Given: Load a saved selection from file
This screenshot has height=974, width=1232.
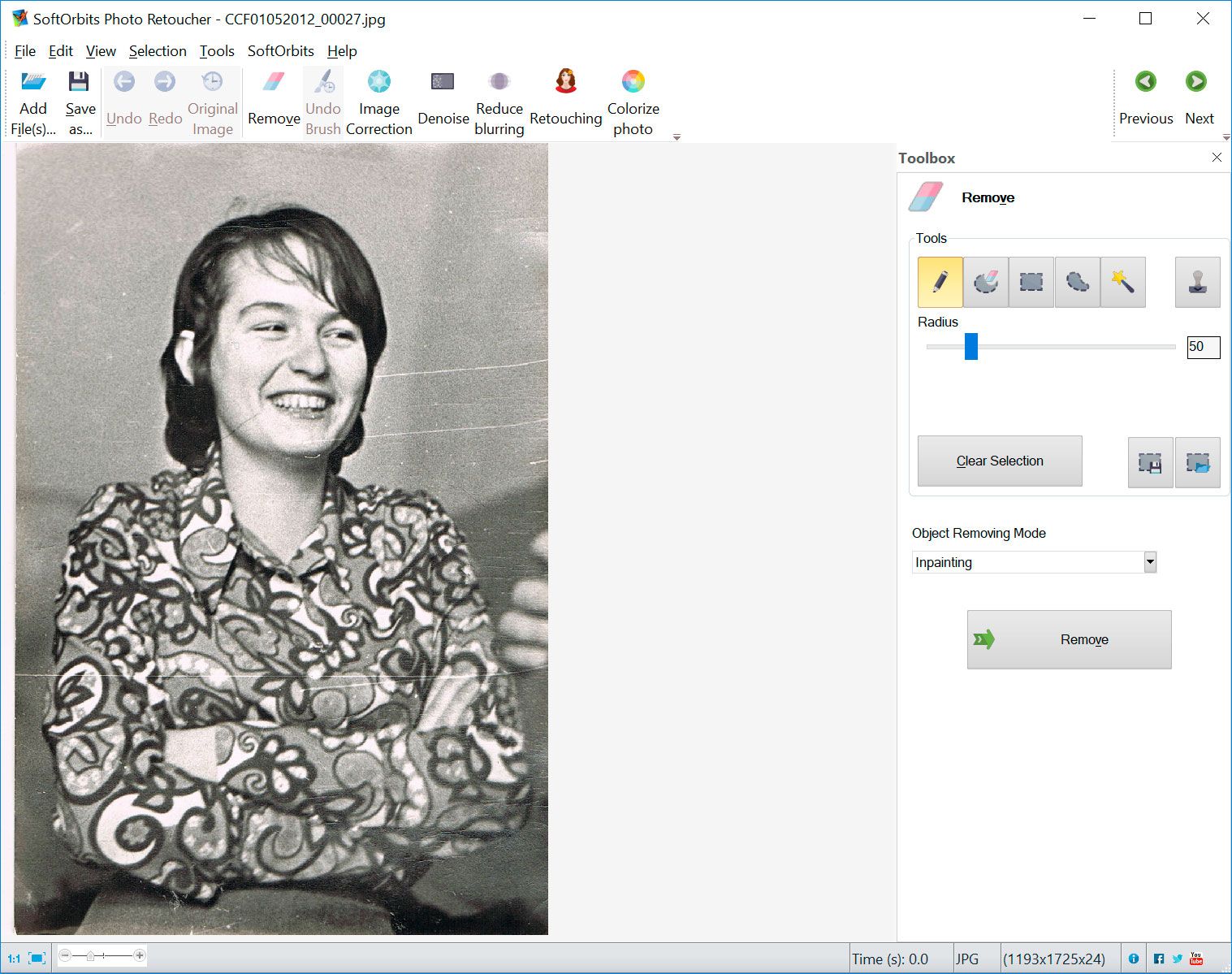Looking at the screenshot, I should (1198, 462).
